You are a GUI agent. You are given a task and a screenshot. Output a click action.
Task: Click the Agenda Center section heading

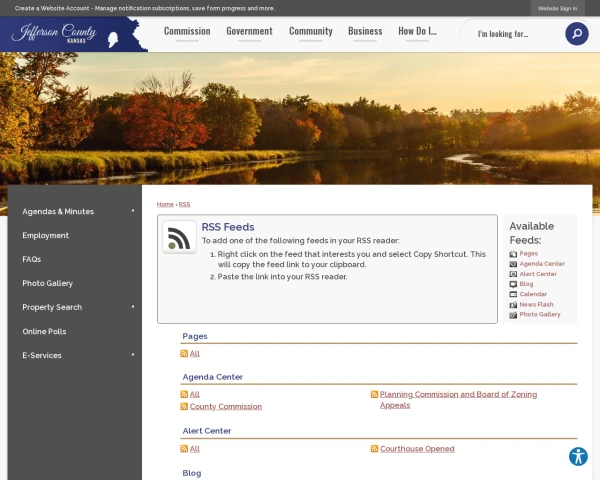point(213,377)
